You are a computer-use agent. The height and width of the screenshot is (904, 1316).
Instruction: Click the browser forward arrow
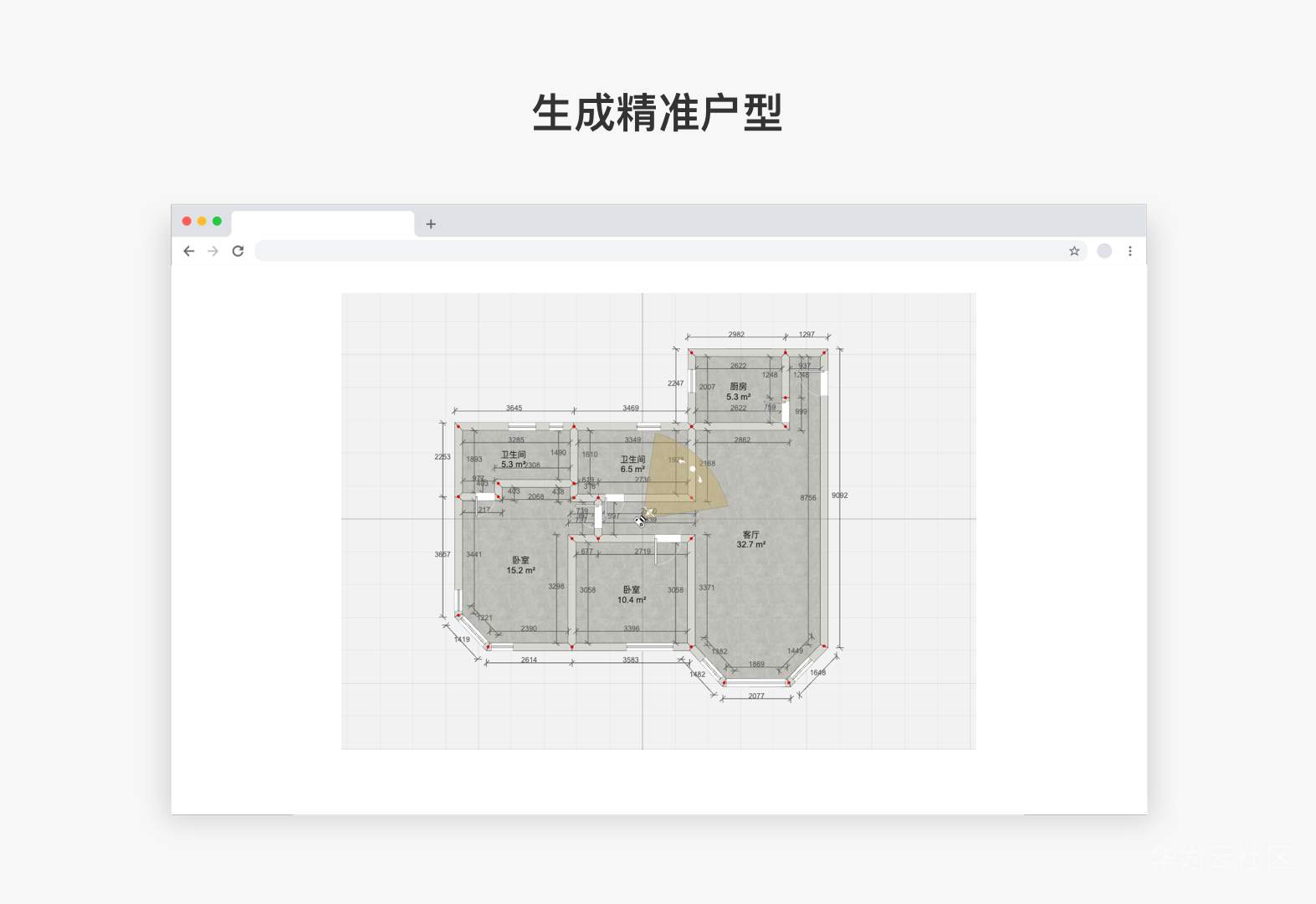pyautogui.click(x=213, y=251)
